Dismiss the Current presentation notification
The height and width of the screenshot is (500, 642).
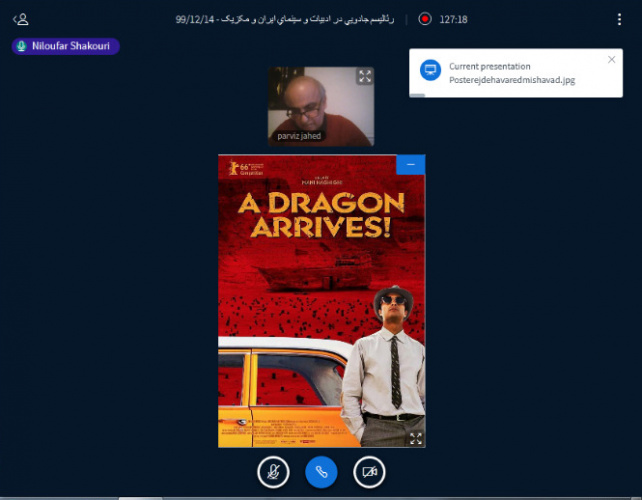(x=611, y=59)
